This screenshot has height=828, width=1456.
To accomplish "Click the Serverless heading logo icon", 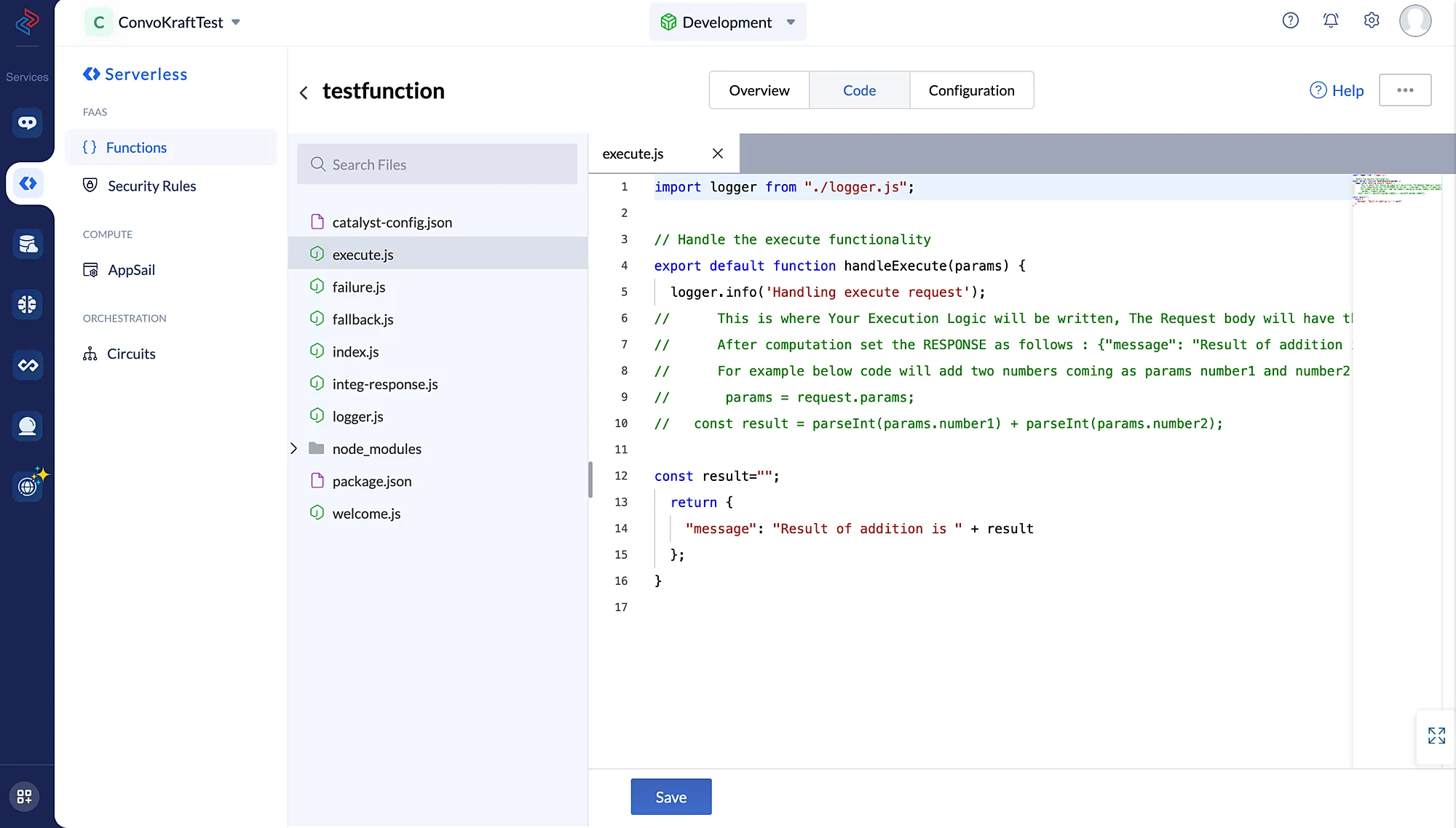I will click(91, 74).
